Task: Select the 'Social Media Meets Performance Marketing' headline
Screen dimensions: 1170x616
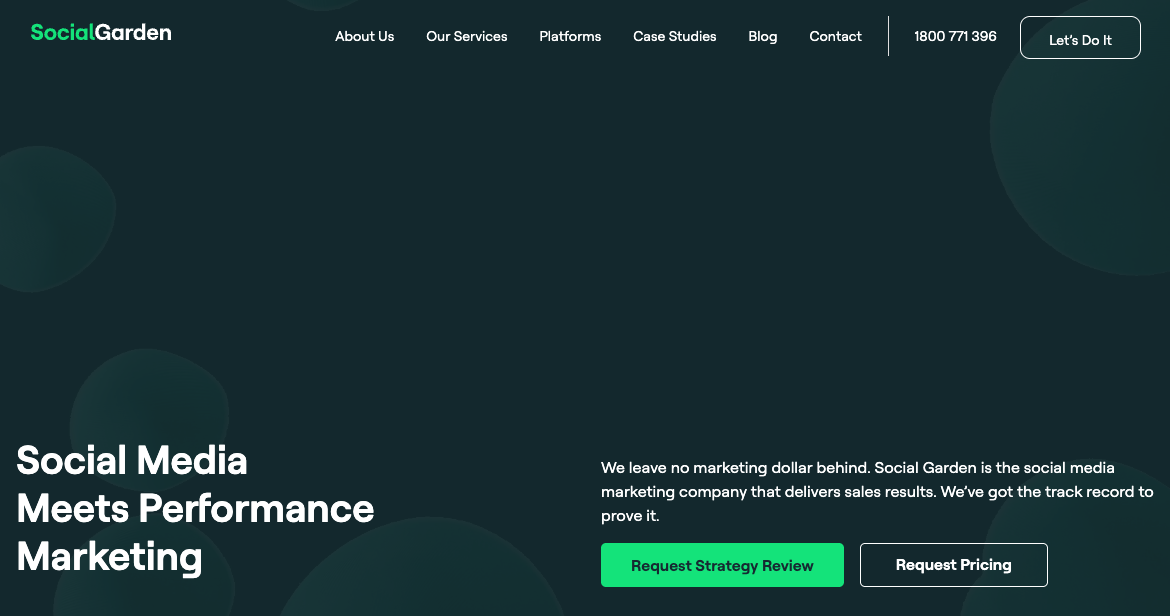Action: click(195, 509)
